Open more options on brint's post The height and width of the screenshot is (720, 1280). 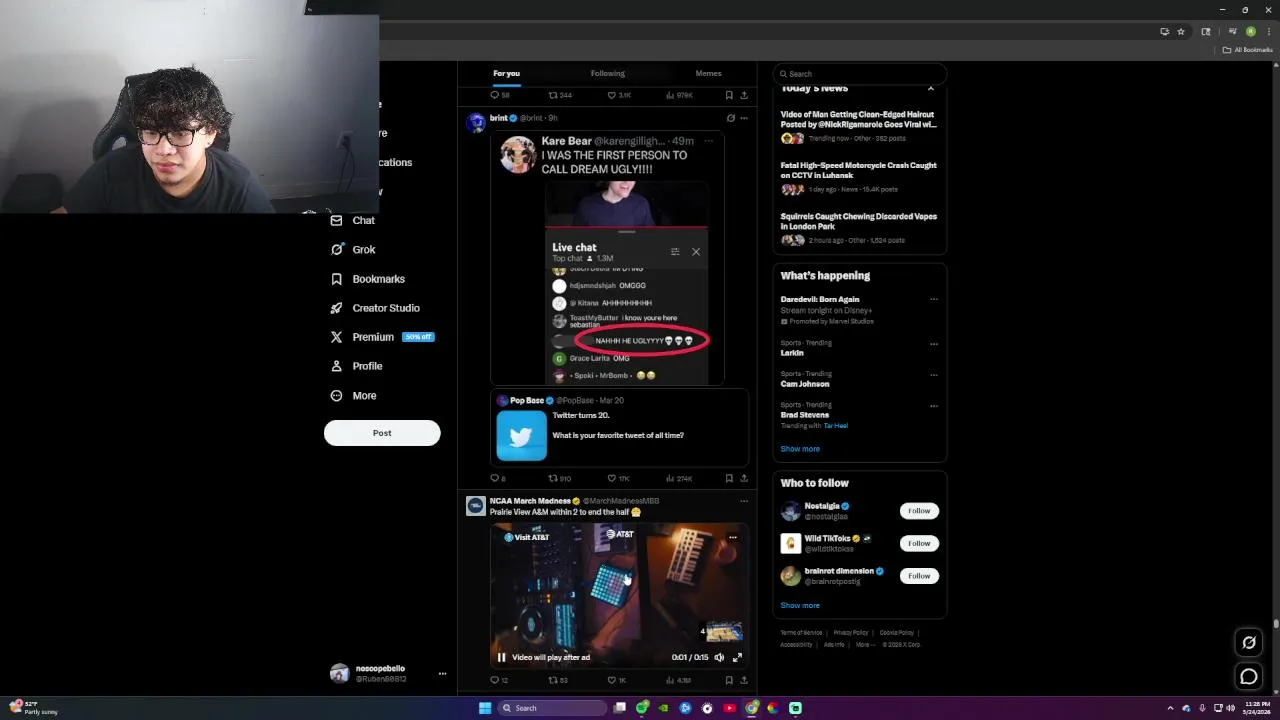743,118
